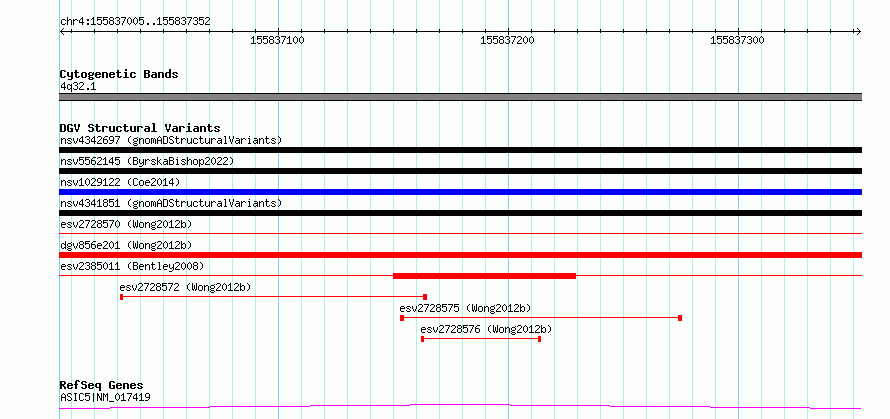The image size is (890, 419).
Task: Click the black bar under nsv5562145
Action: [x=460, y=171]
